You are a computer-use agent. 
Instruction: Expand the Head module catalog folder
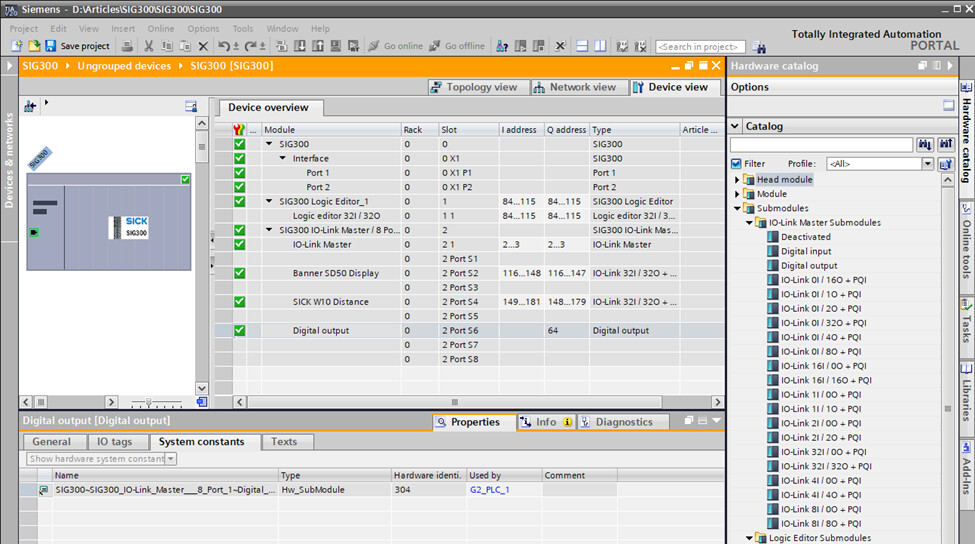click(x=737, y=180)
